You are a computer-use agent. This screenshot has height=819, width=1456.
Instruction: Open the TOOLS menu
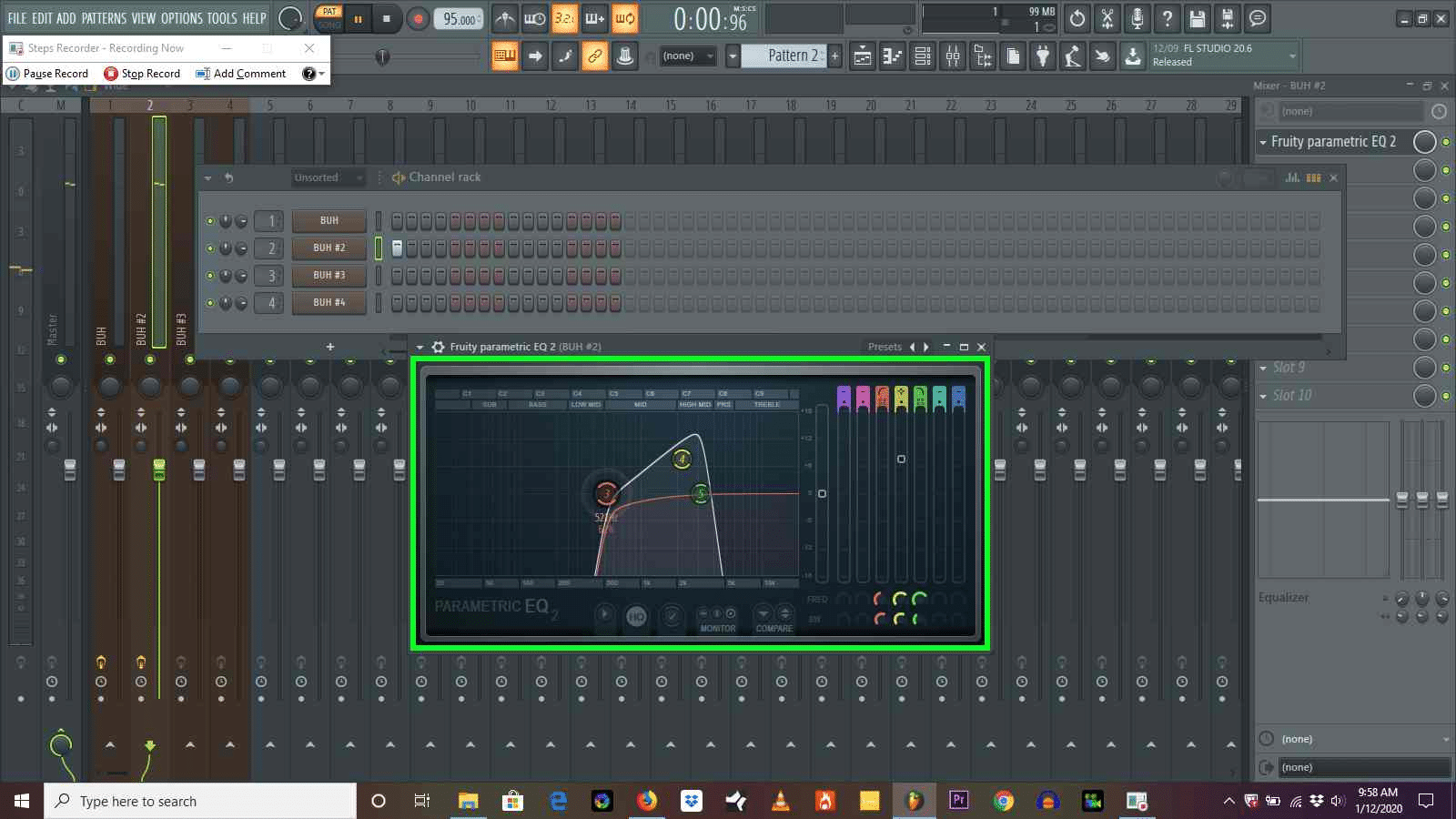222,18
